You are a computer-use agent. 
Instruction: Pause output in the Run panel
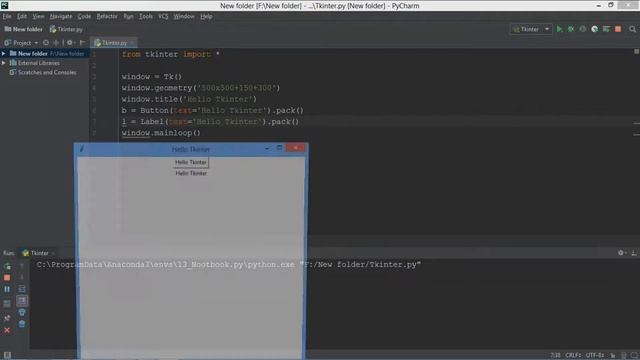(7, 289)
